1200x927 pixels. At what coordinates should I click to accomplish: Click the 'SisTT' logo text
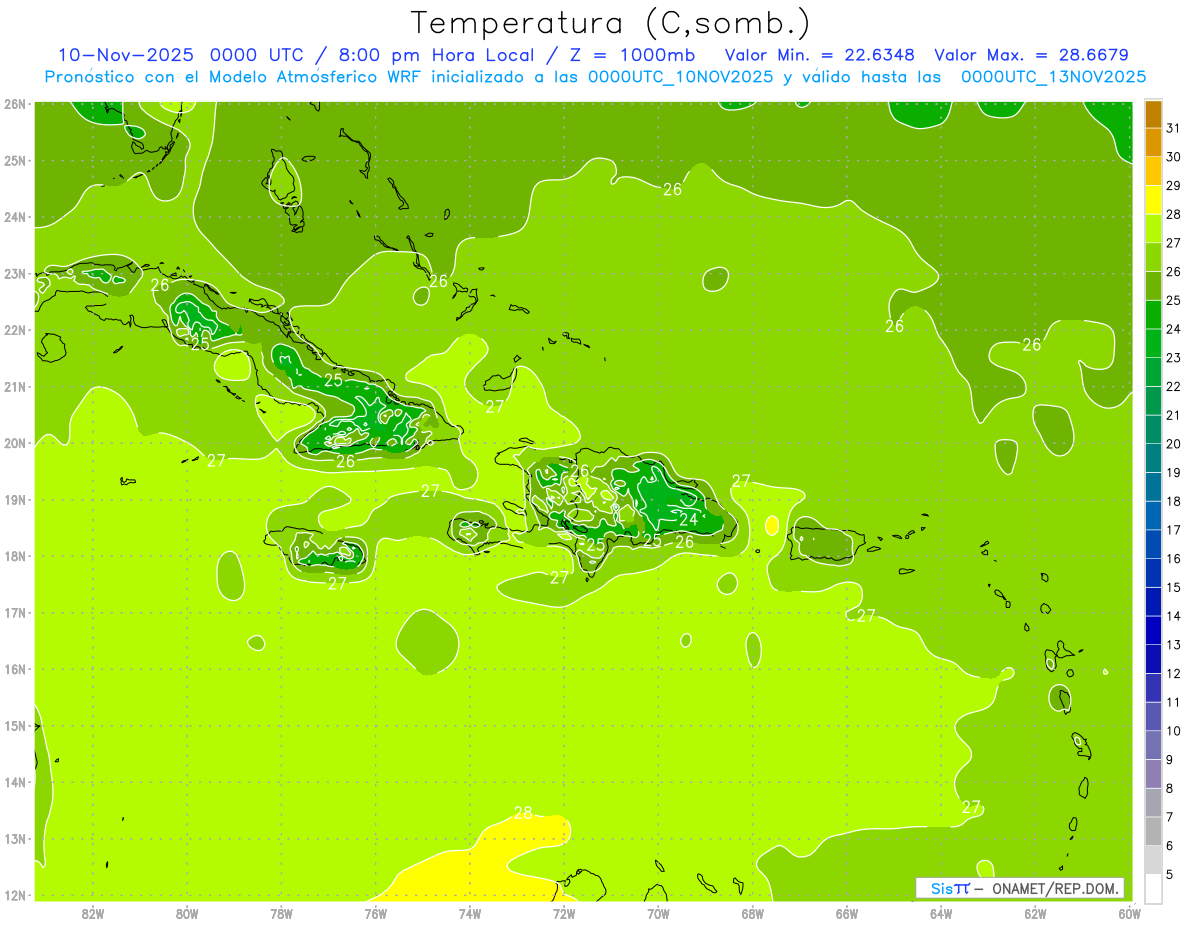[950, 888]
